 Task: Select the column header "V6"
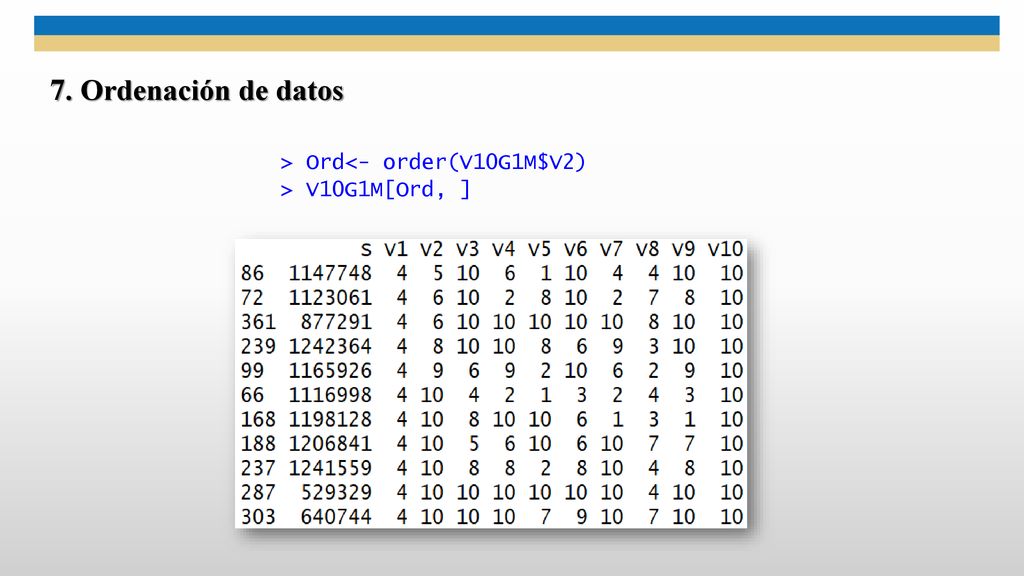point(575,249)
